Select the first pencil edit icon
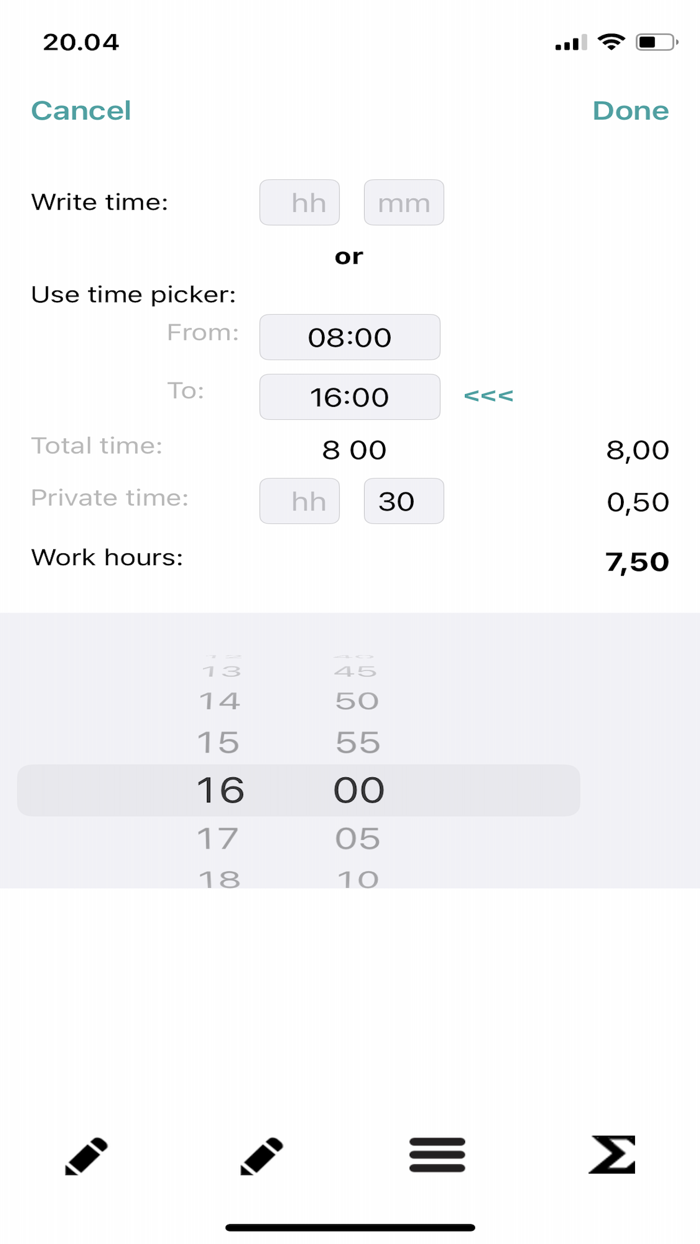 (86, 1155)
